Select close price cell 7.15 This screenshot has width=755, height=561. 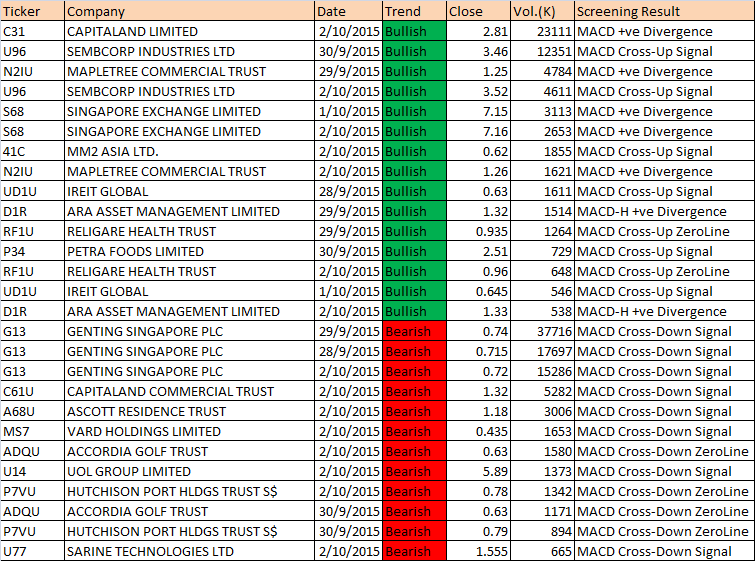pos(479,111)
